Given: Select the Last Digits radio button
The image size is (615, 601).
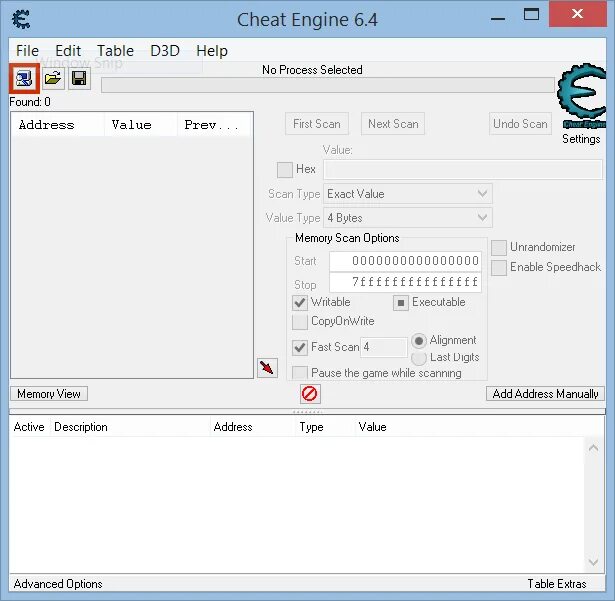Looking at the screenshot, I should click(x=418, y=357).
